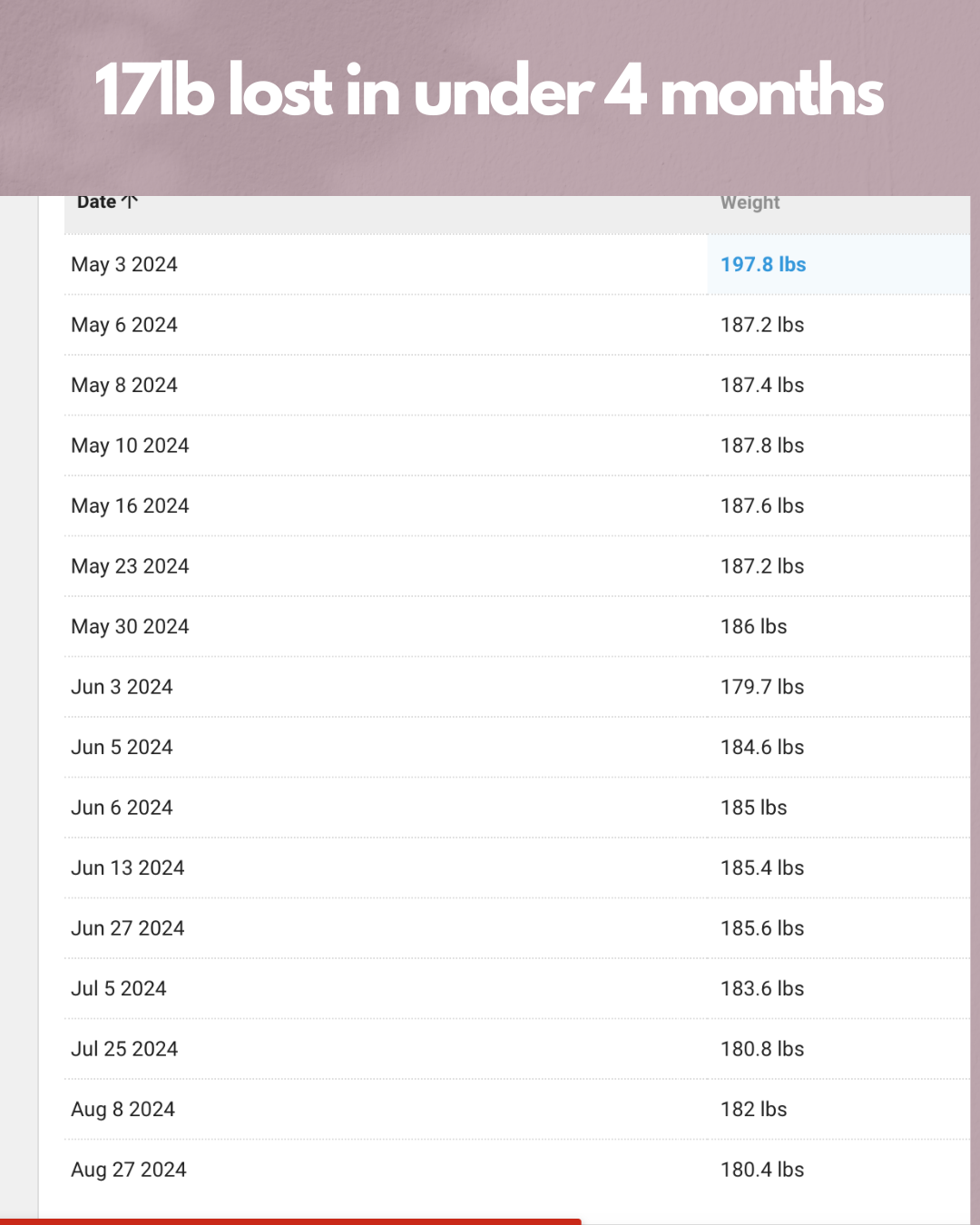Open the May 3 2024 date row
The height and width of the screenshot is (1225, 980).
click(124, 265)
